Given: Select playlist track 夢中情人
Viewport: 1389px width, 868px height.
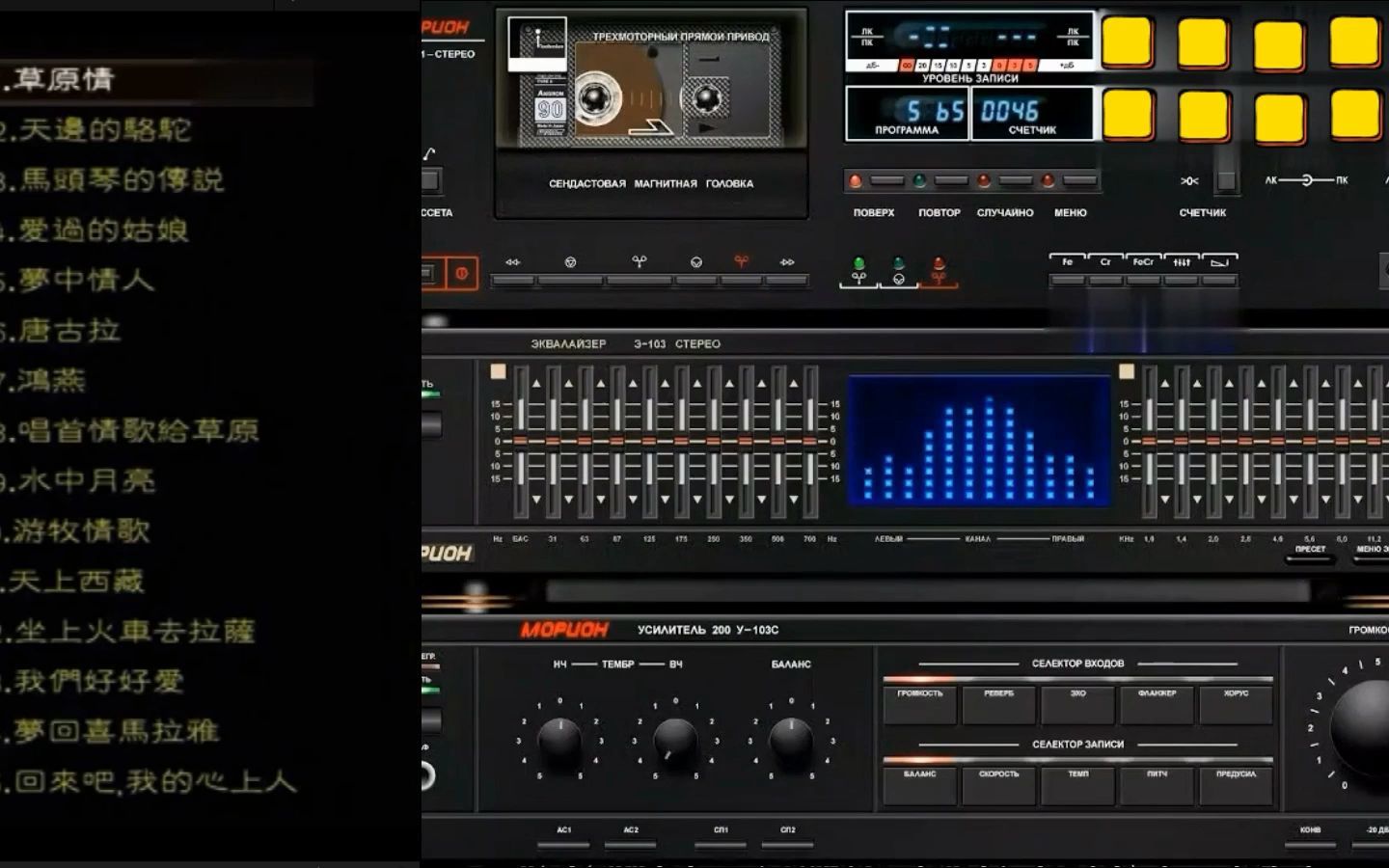Looking at the screenshot, I should coord(86,280).
